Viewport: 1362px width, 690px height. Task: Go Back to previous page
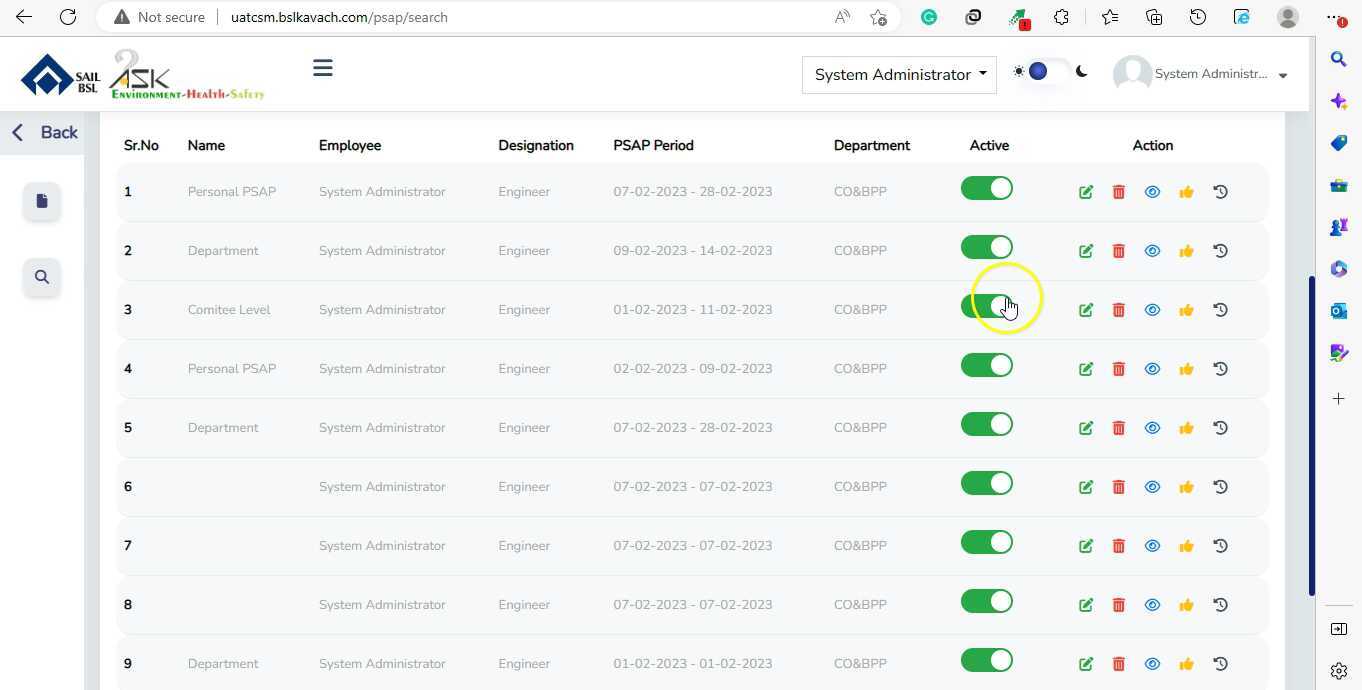coord(45,132)
